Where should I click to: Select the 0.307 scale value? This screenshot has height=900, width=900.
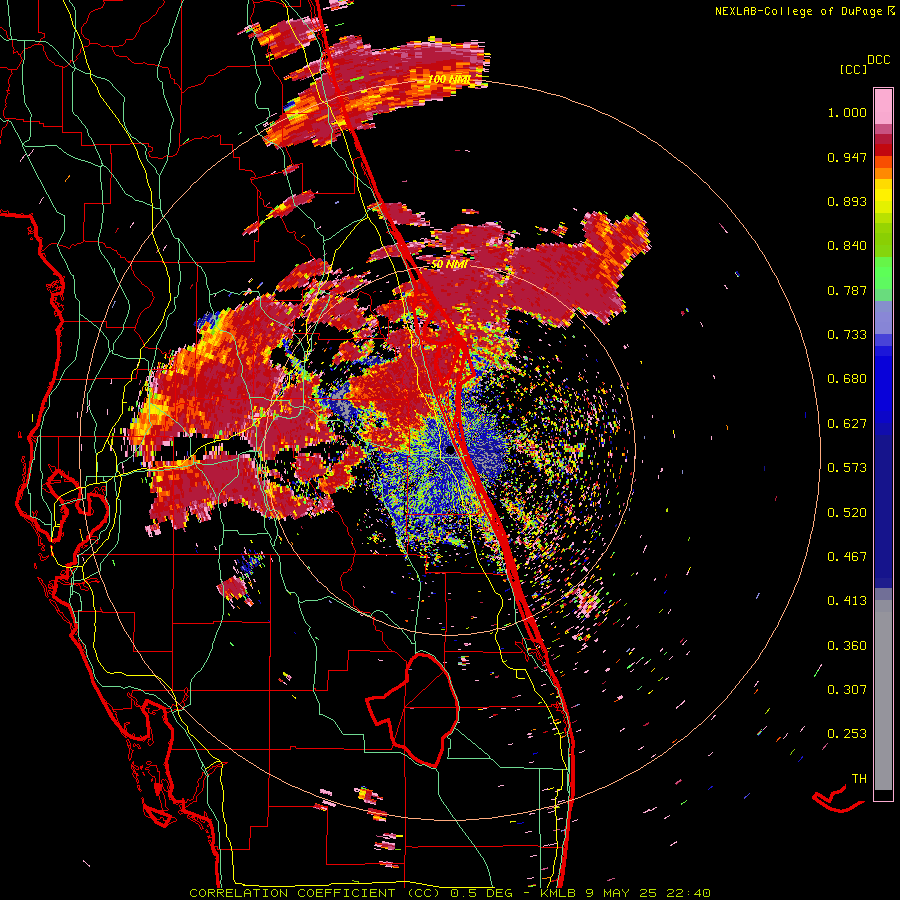point(847,690)
